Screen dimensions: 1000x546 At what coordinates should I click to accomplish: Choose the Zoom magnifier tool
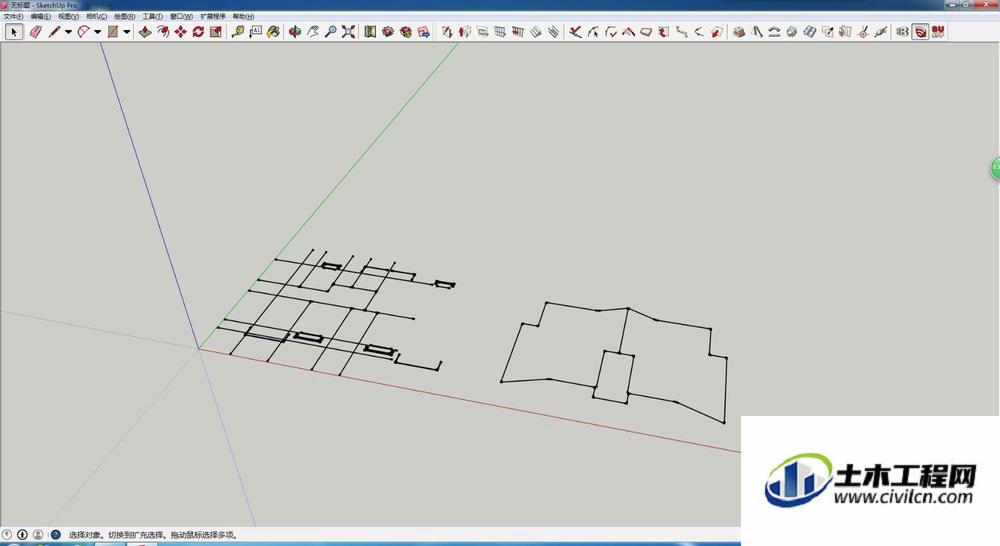pyautogui.click(x=330, y=31)
